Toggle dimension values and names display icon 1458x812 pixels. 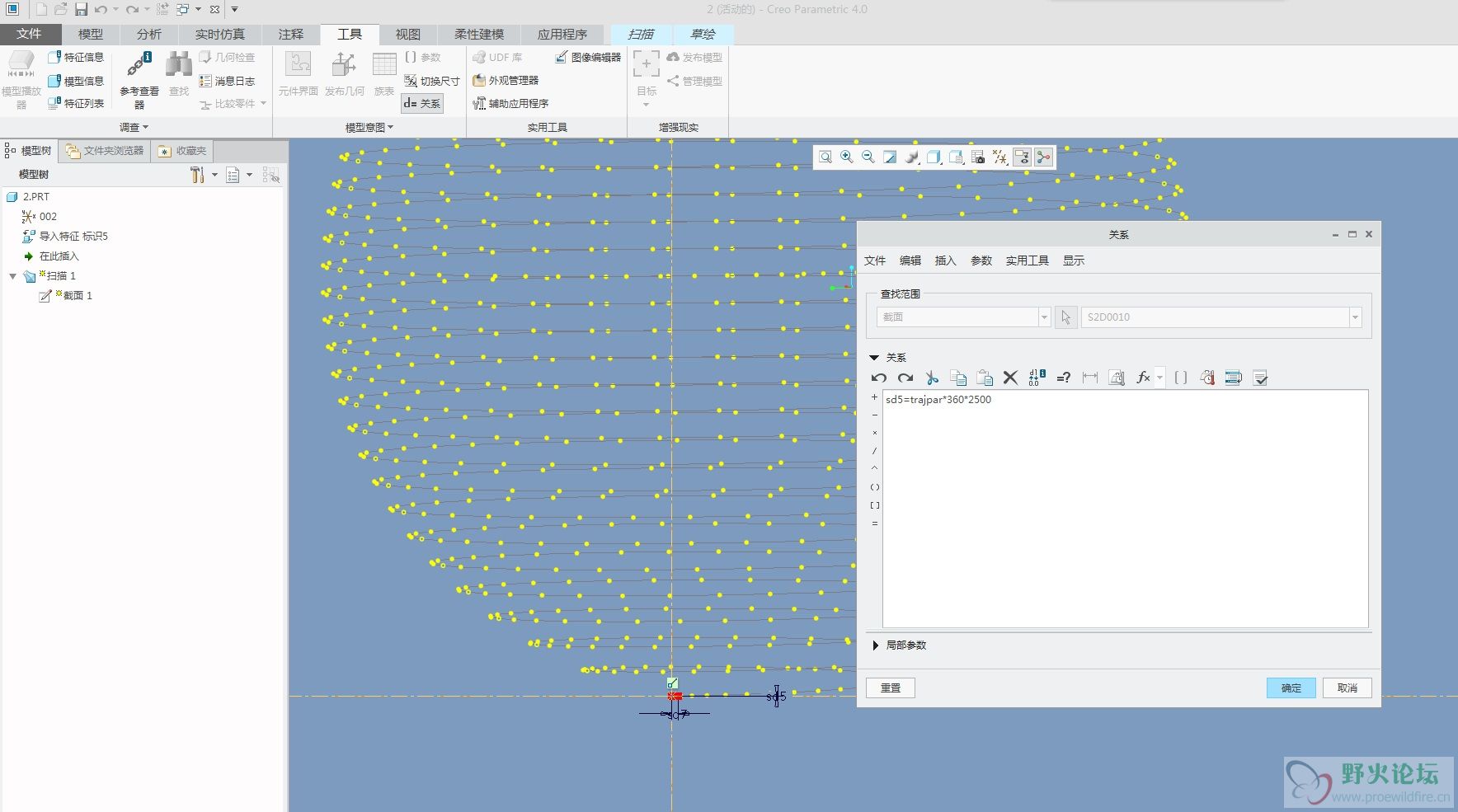click(1037, 378)
